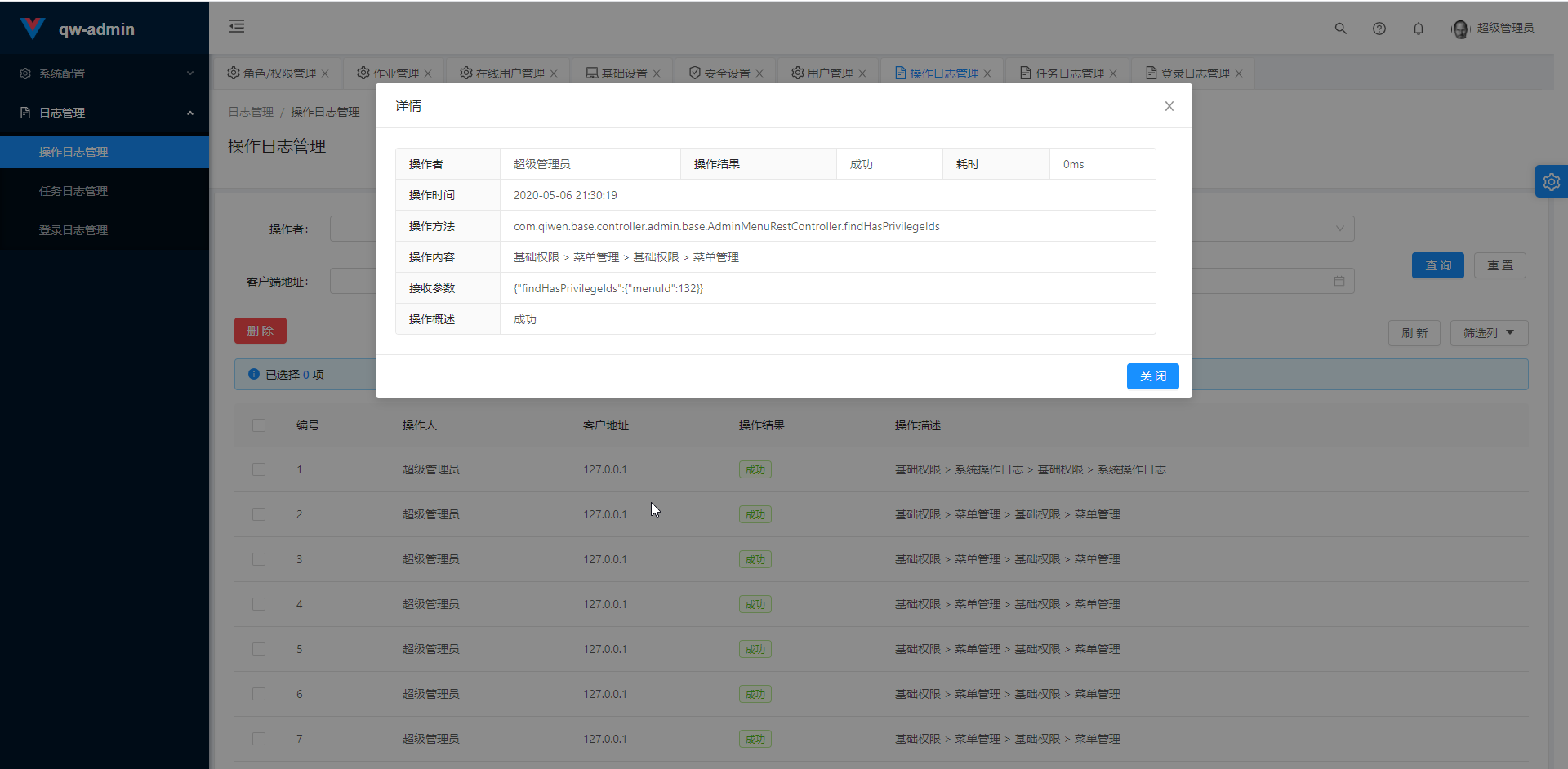The image size is (1568, 769).
Task: Click the 操作描述 column header
Action: click(917, 425)
